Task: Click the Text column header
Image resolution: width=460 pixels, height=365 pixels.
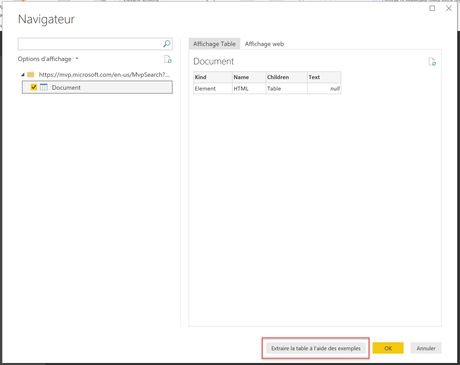Action: click(x=324, y=77)
